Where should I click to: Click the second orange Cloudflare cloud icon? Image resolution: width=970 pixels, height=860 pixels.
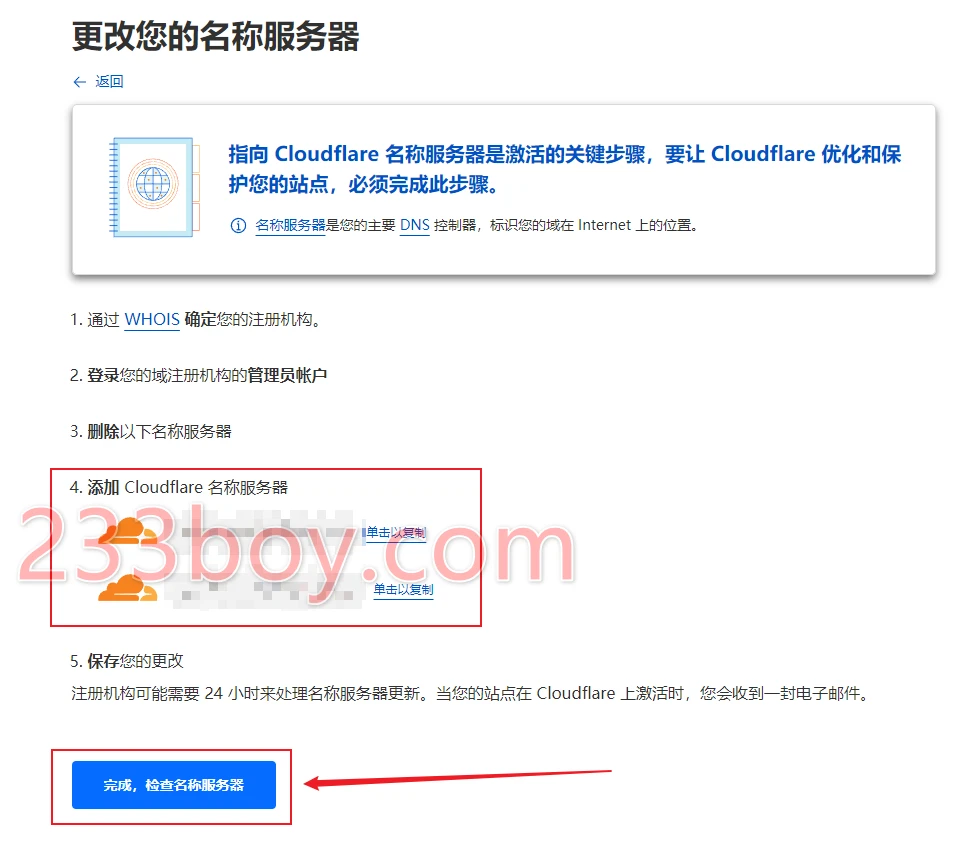[x=127, y=587]
